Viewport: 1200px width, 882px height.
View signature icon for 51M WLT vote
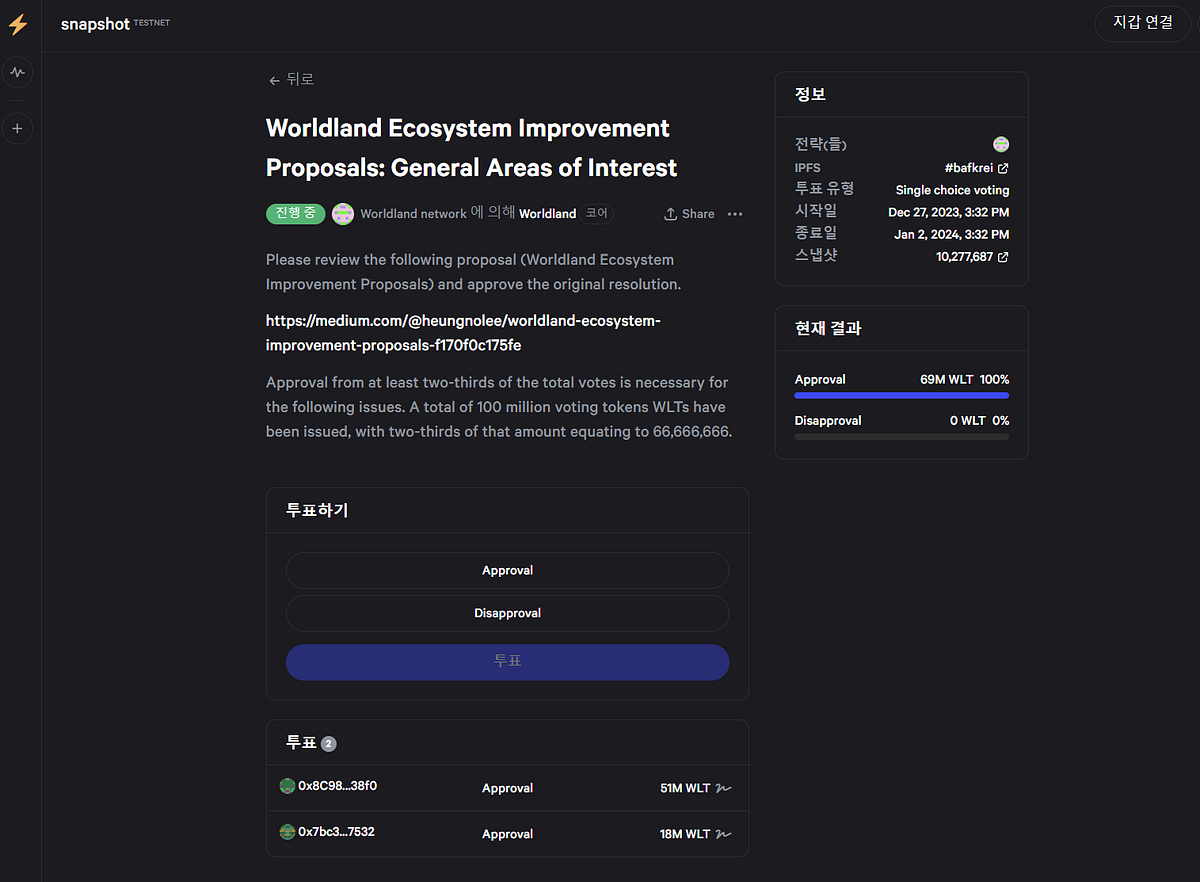coord(724,788)
